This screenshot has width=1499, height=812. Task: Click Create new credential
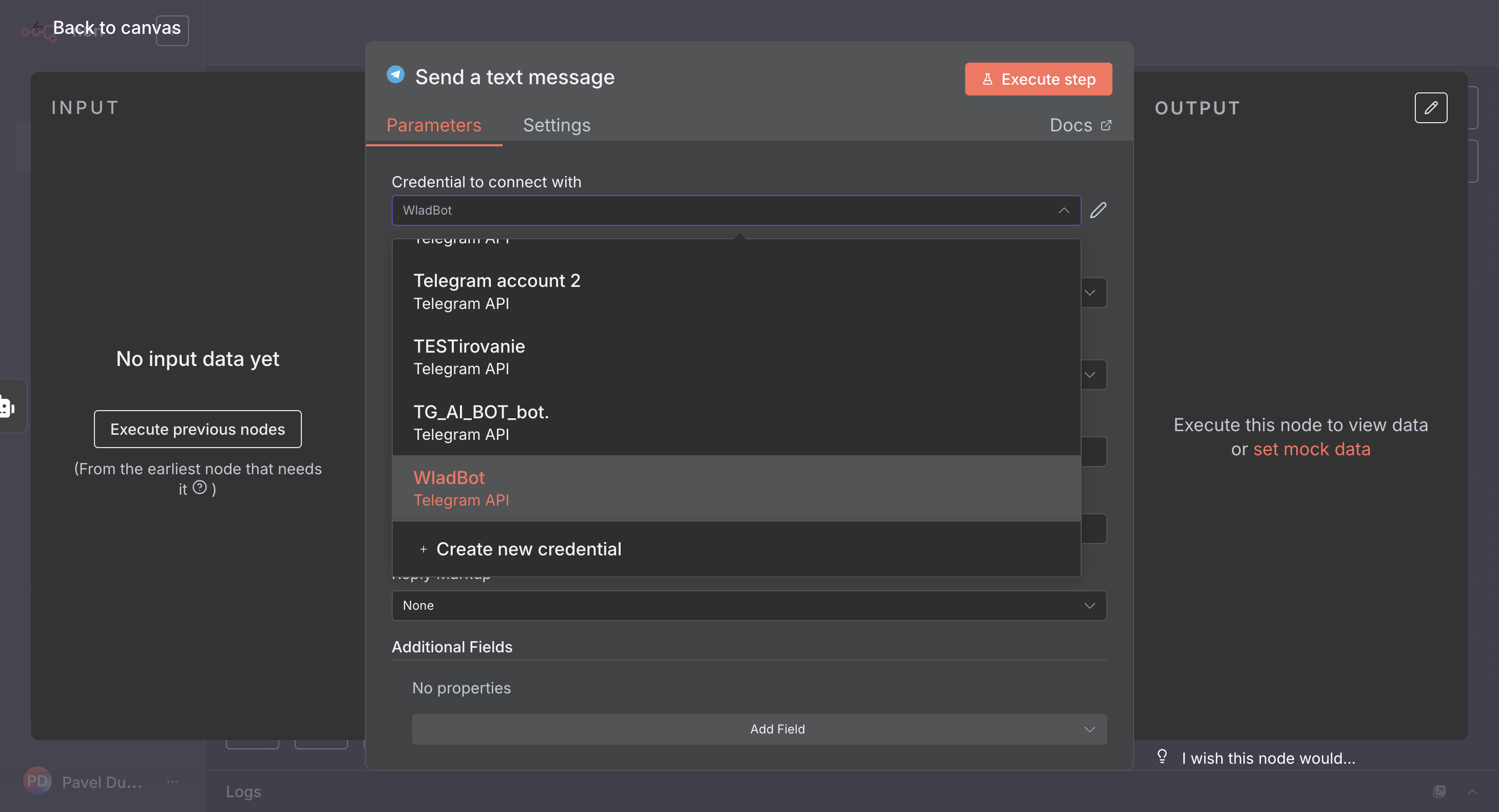tap(528, 549)
